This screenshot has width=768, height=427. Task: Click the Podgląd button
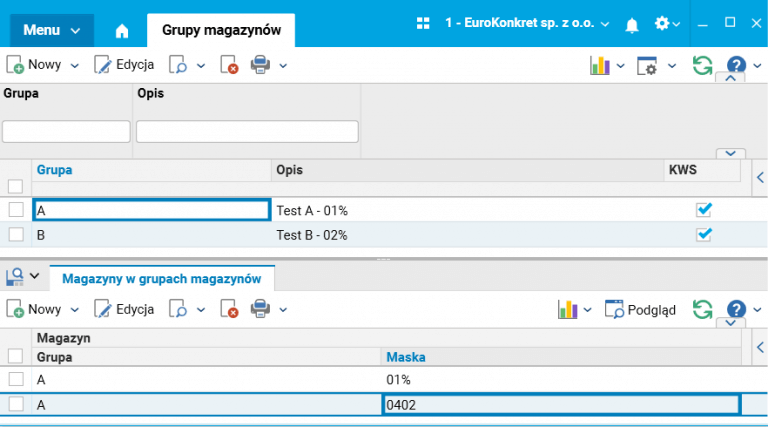tap(640, 309)
